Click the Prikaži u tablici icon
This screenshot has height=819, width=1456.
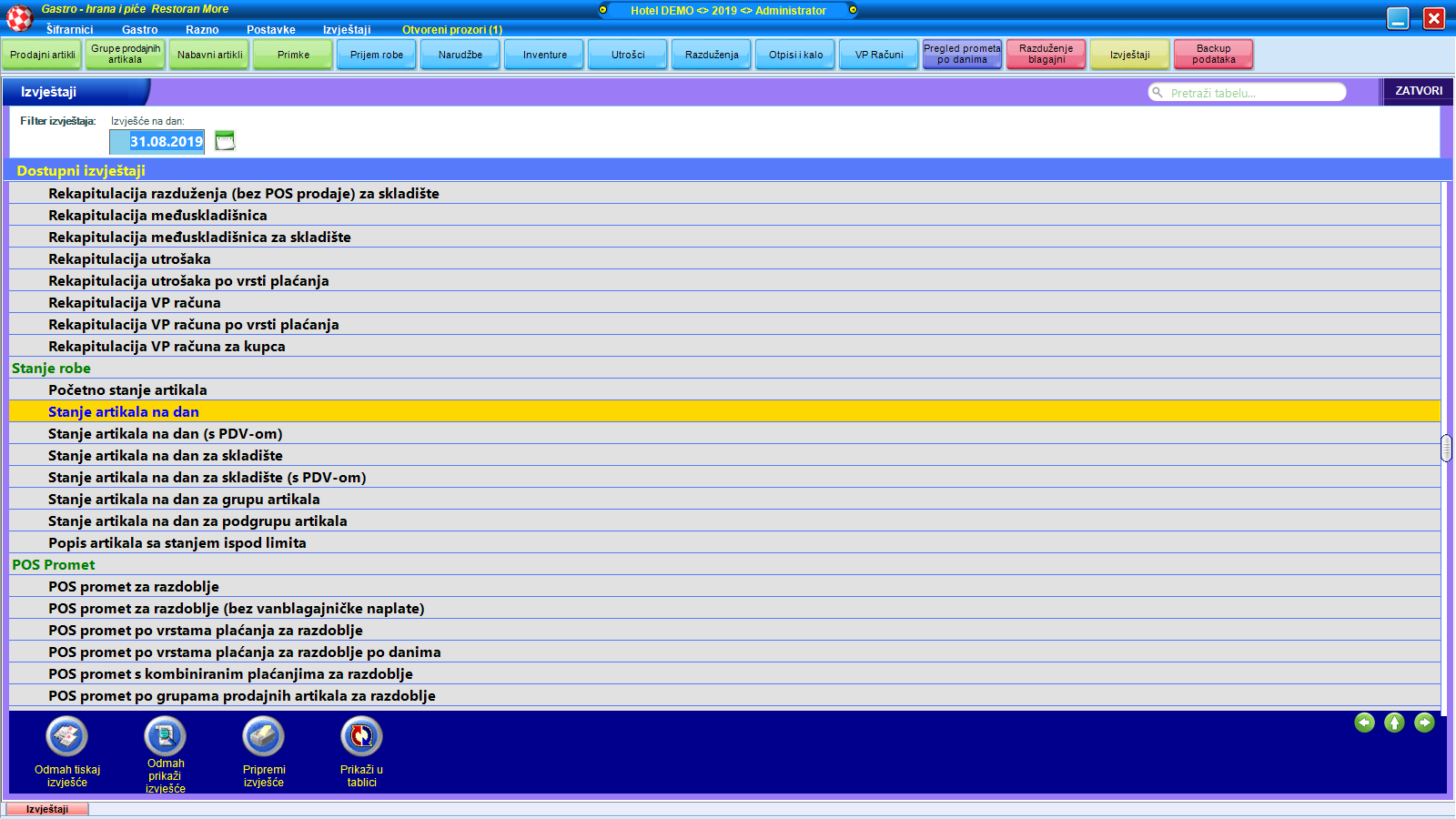361,736
